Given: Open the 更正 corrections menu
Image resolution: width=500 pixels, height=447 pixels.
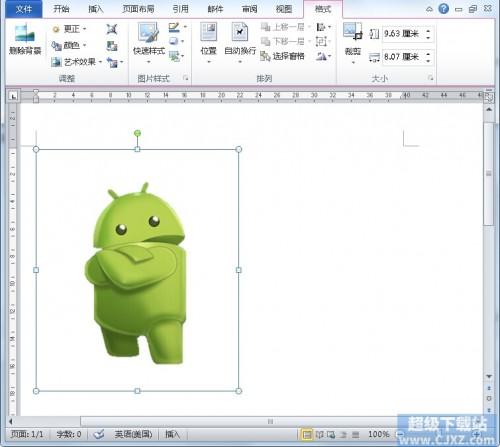Looking at the screenshot, I should coord(70,29).
